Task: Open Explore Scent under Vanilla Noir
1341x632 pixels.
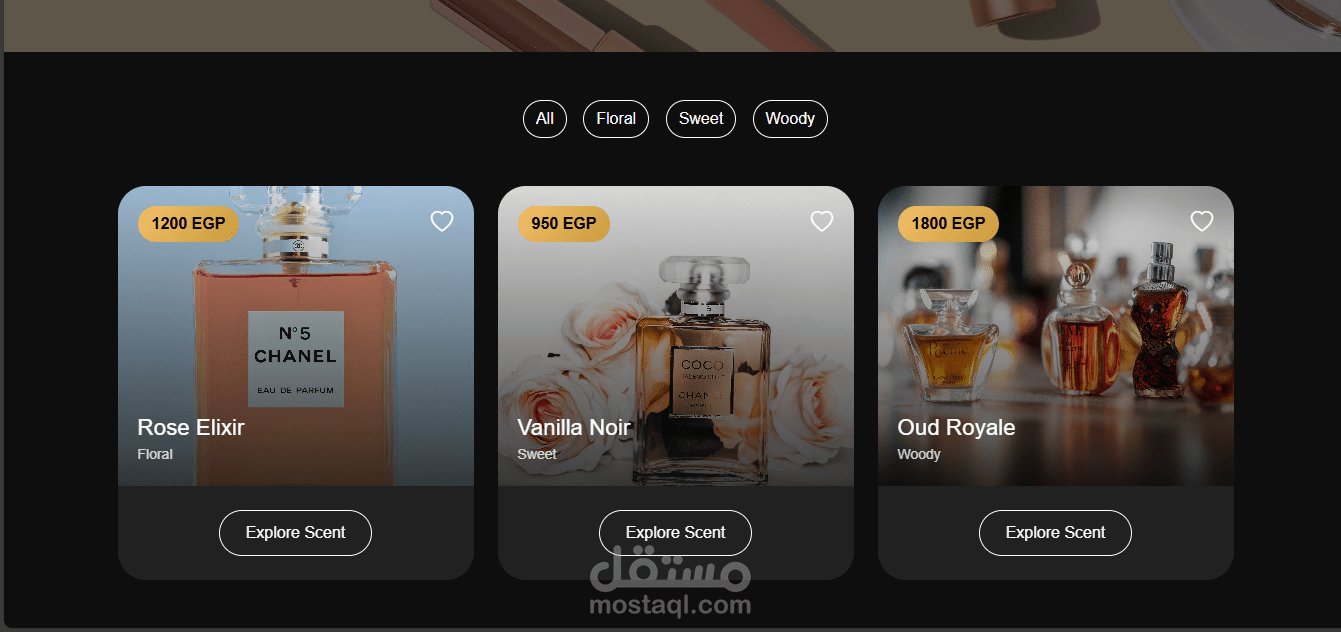Action: click(675, 533)
